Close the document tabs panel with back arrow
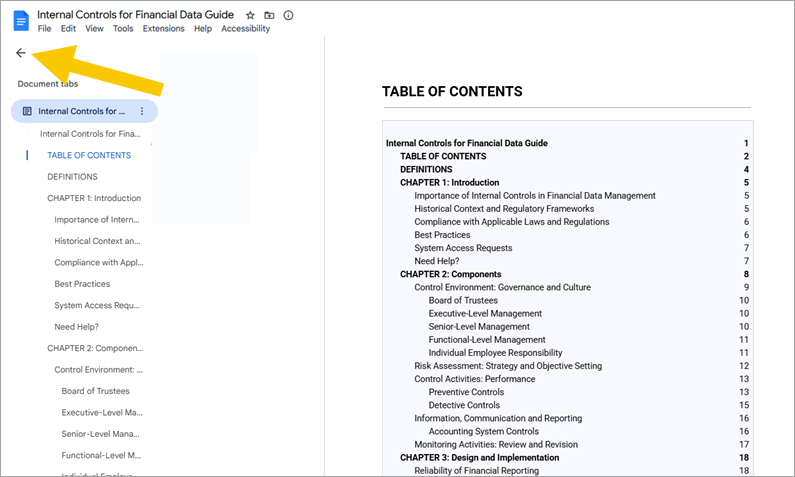The height and width of the screenshot is (477, 795). 21,53
